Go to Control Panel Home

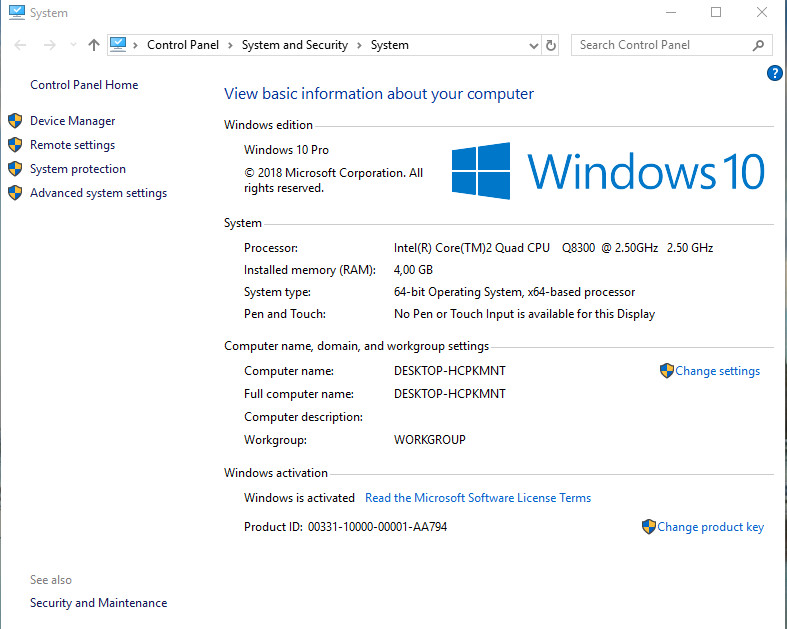tap(84, 85)
